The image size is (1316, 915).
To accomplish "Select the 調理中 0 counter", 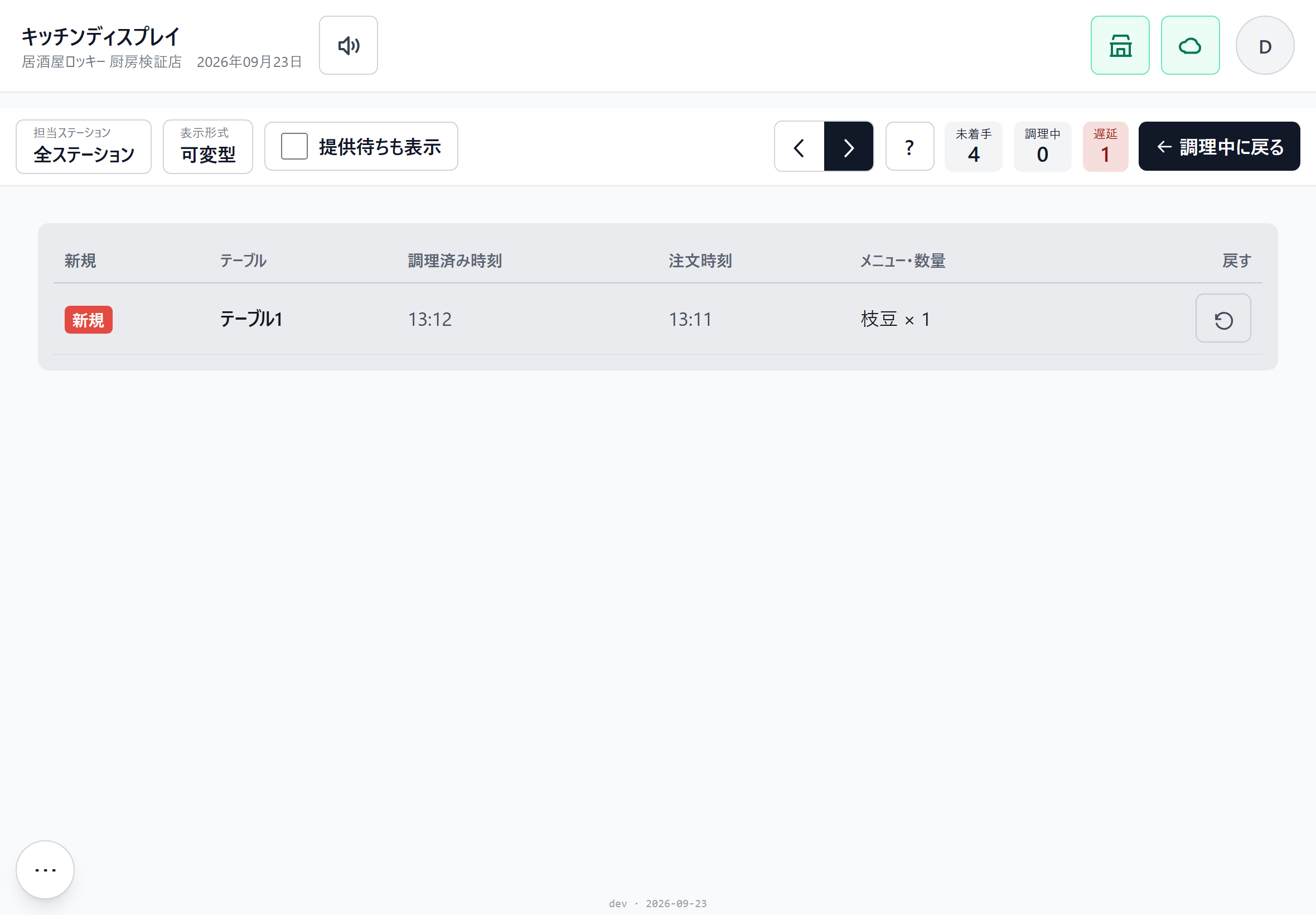I will (x=1042, y=146).
